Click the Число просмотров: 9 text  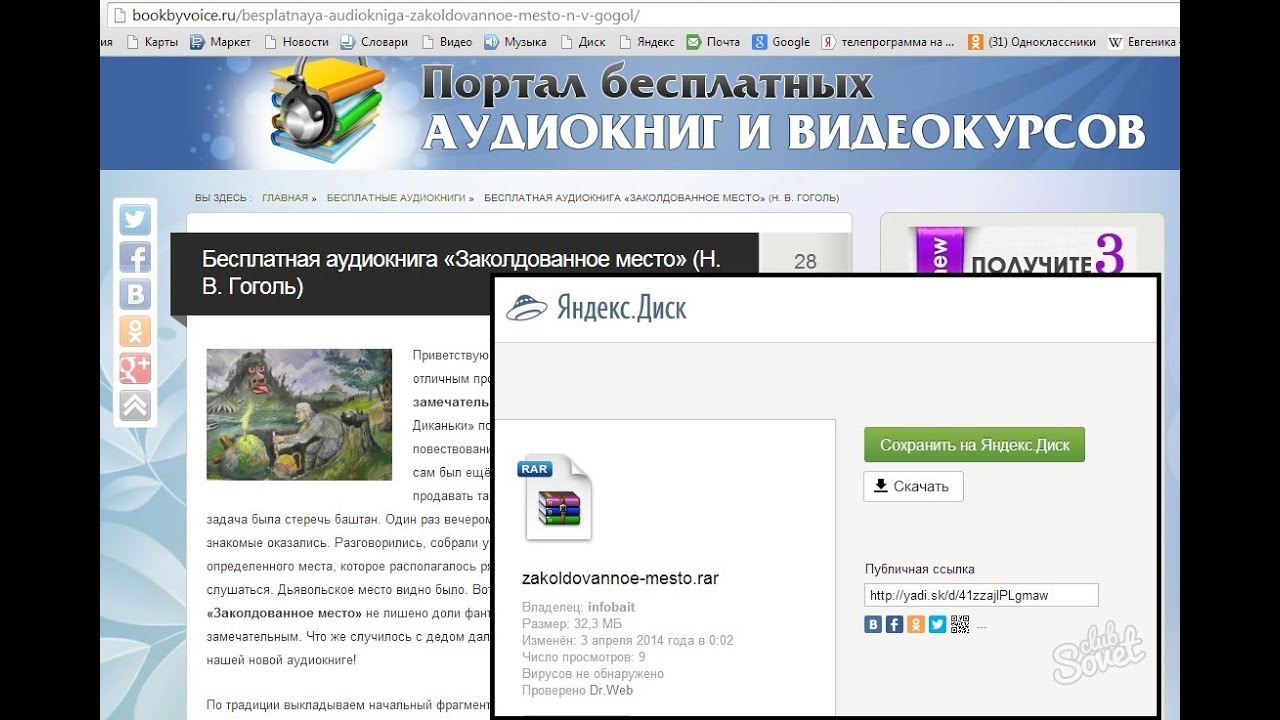tap(583, 657)
